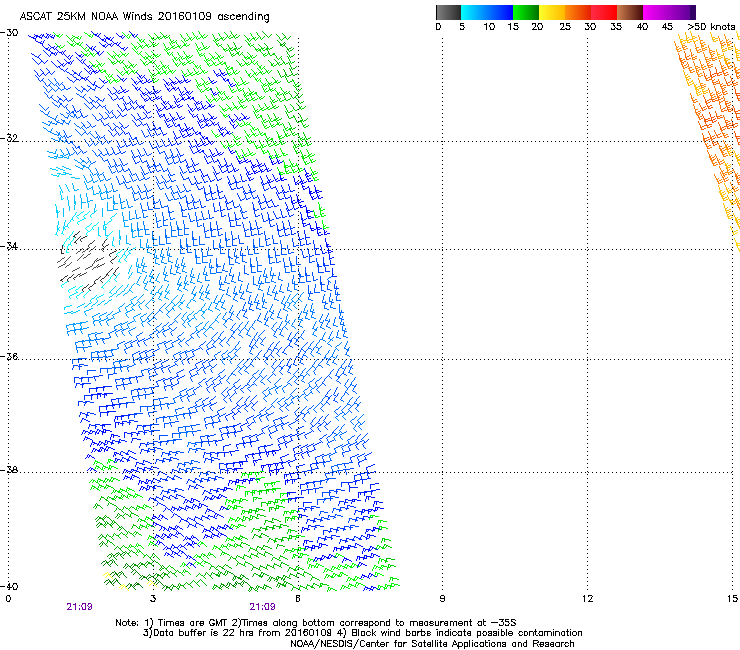The height and width of the screenshot is (650, 740).
Task: Click the '10' legend scale value
Action: (489, 26)
